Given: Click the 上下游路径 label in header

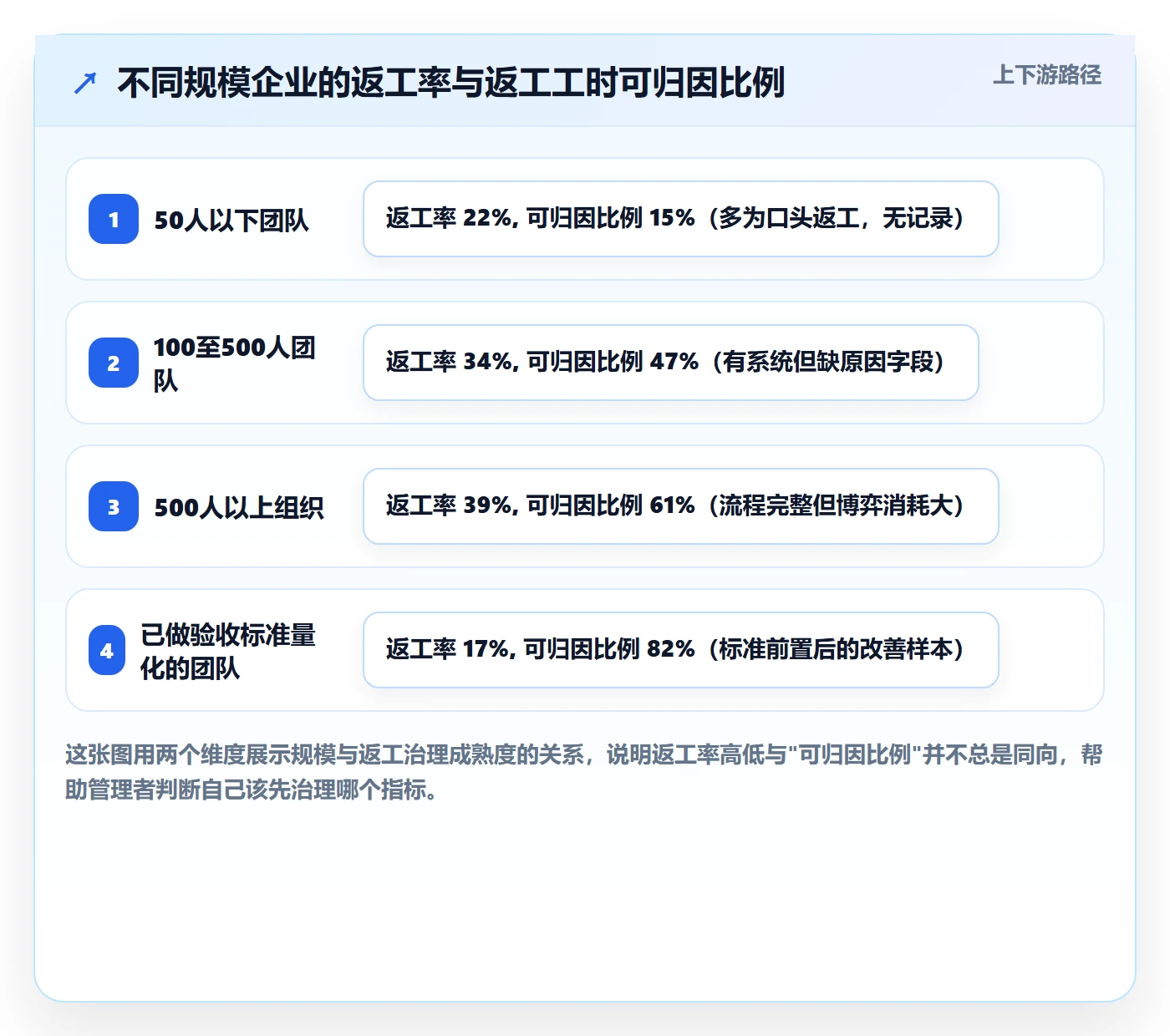Looking at the screenshot, I should coord(1047,75).
